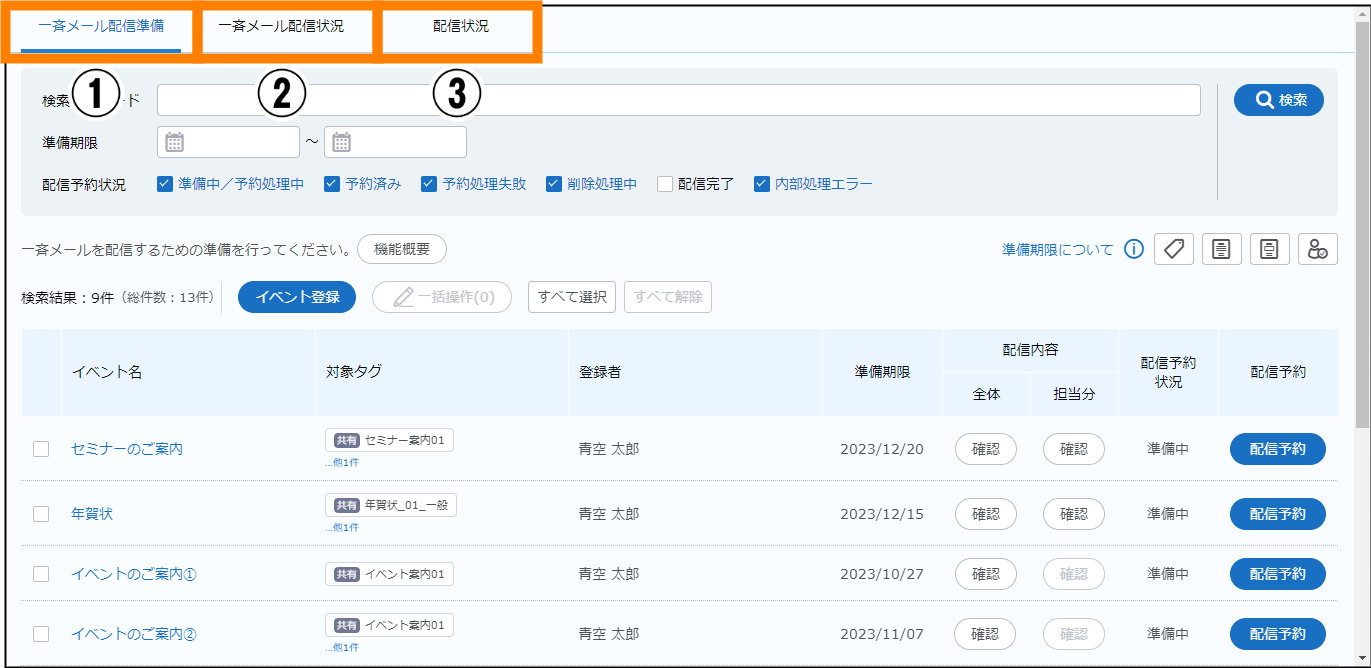This screenshot has width=1371, height=668.
Task: Click calendar icon in end date field
Action: click(x=341, y=142)
